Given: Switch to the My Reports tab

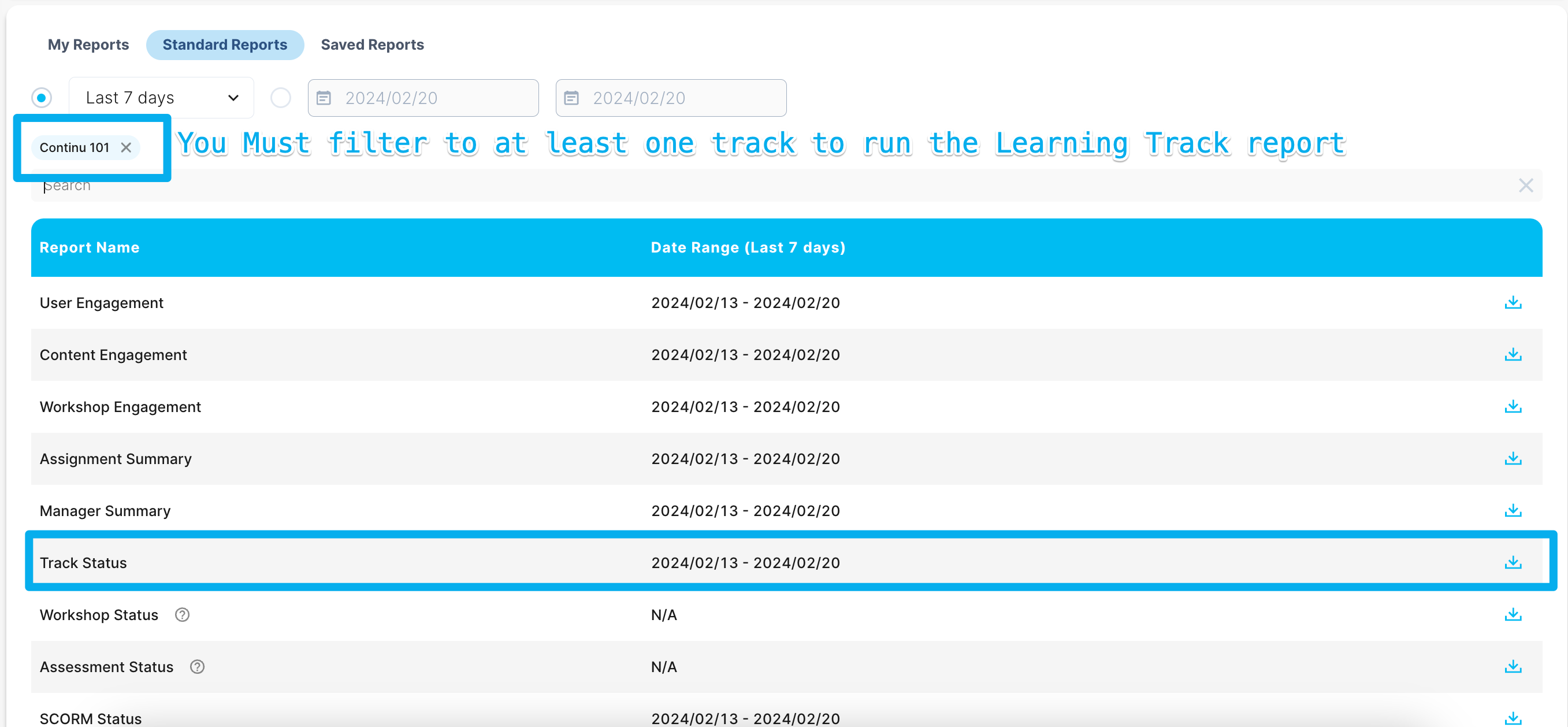Looking at the screenshot, I should point(88,44).
